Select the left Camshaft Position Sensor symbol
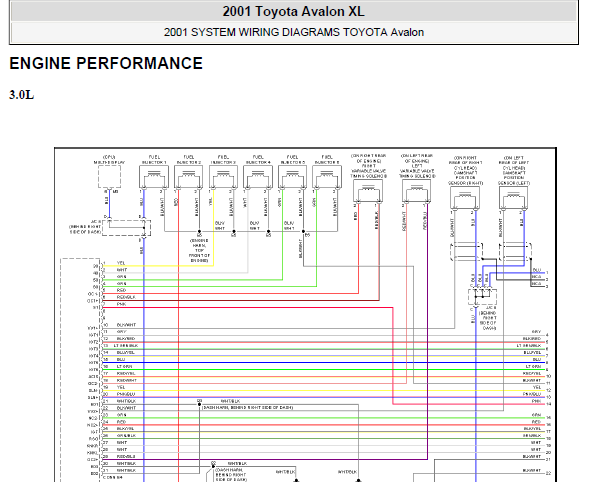 click(x=514, y=198)
